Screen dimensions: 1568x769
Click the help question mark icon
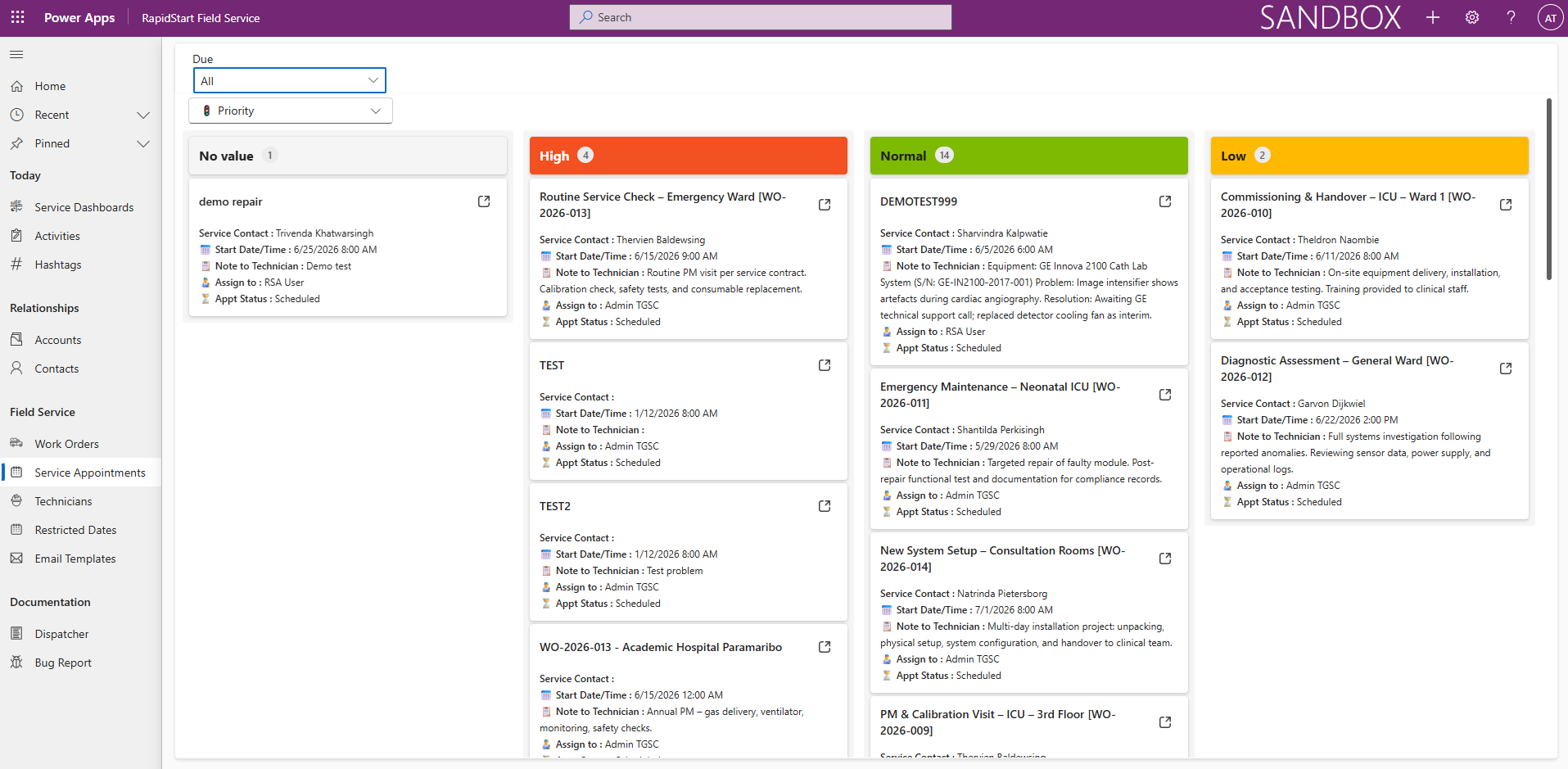(1511, 17)
